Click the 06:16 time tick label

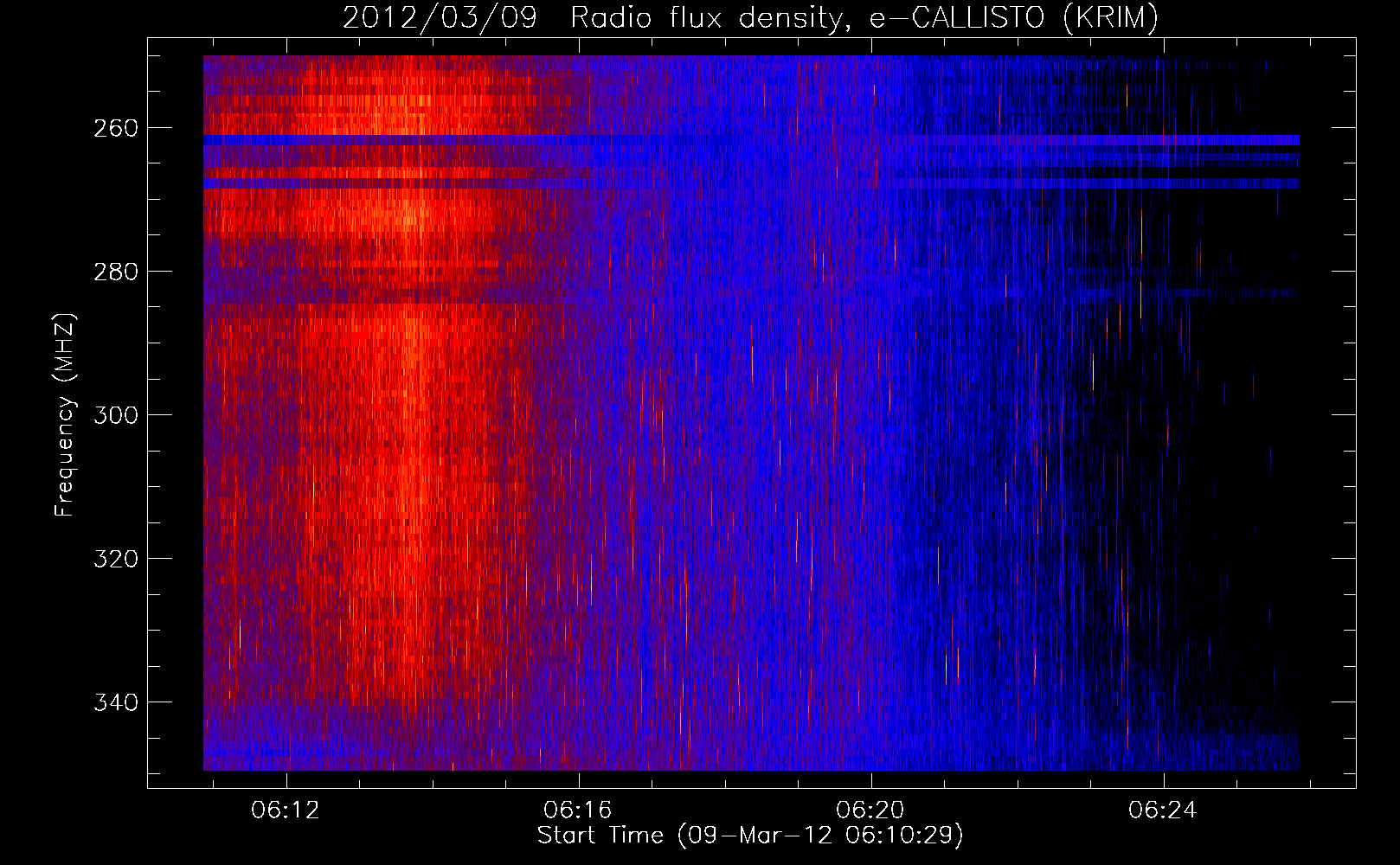(x=578, y=810)
